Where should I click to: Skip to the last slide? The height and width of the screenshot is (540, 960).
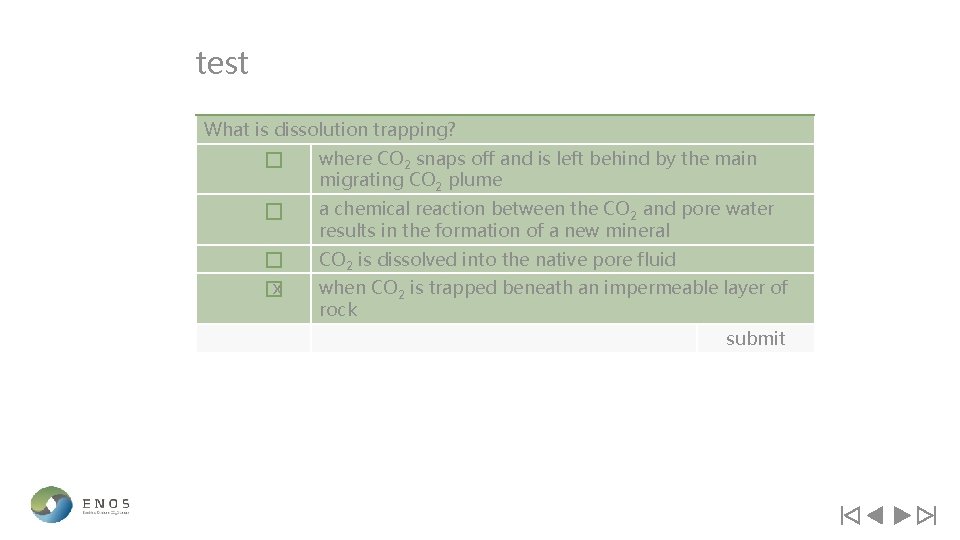tap(926, 516)
